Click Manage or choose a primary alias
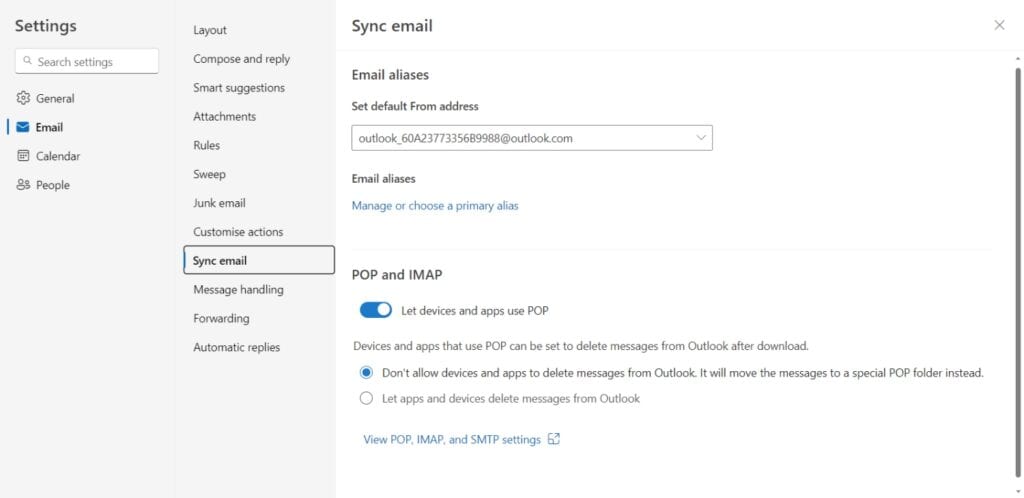The width and height of the screenshot is (1024, 498). click(x=435, y=206)
